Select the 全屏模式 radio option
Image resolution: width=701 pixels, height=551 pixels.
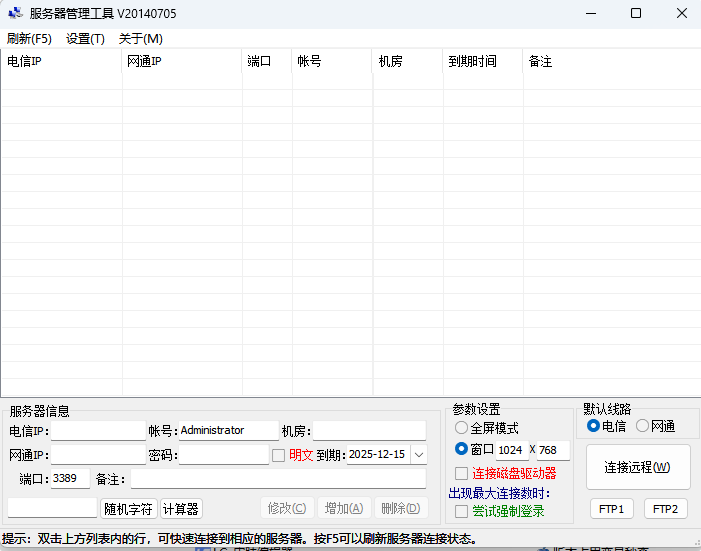click(x=462, y=428)
